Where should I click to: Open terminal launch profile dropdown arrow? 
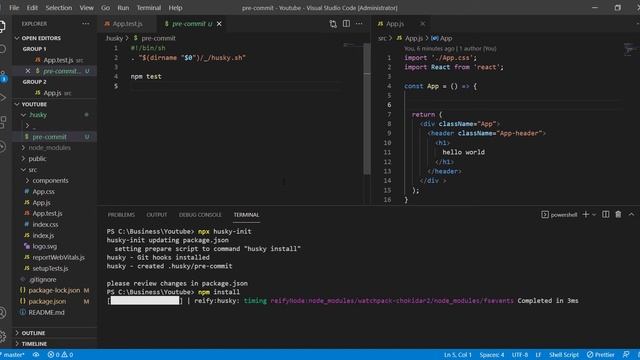click(594, 215)
